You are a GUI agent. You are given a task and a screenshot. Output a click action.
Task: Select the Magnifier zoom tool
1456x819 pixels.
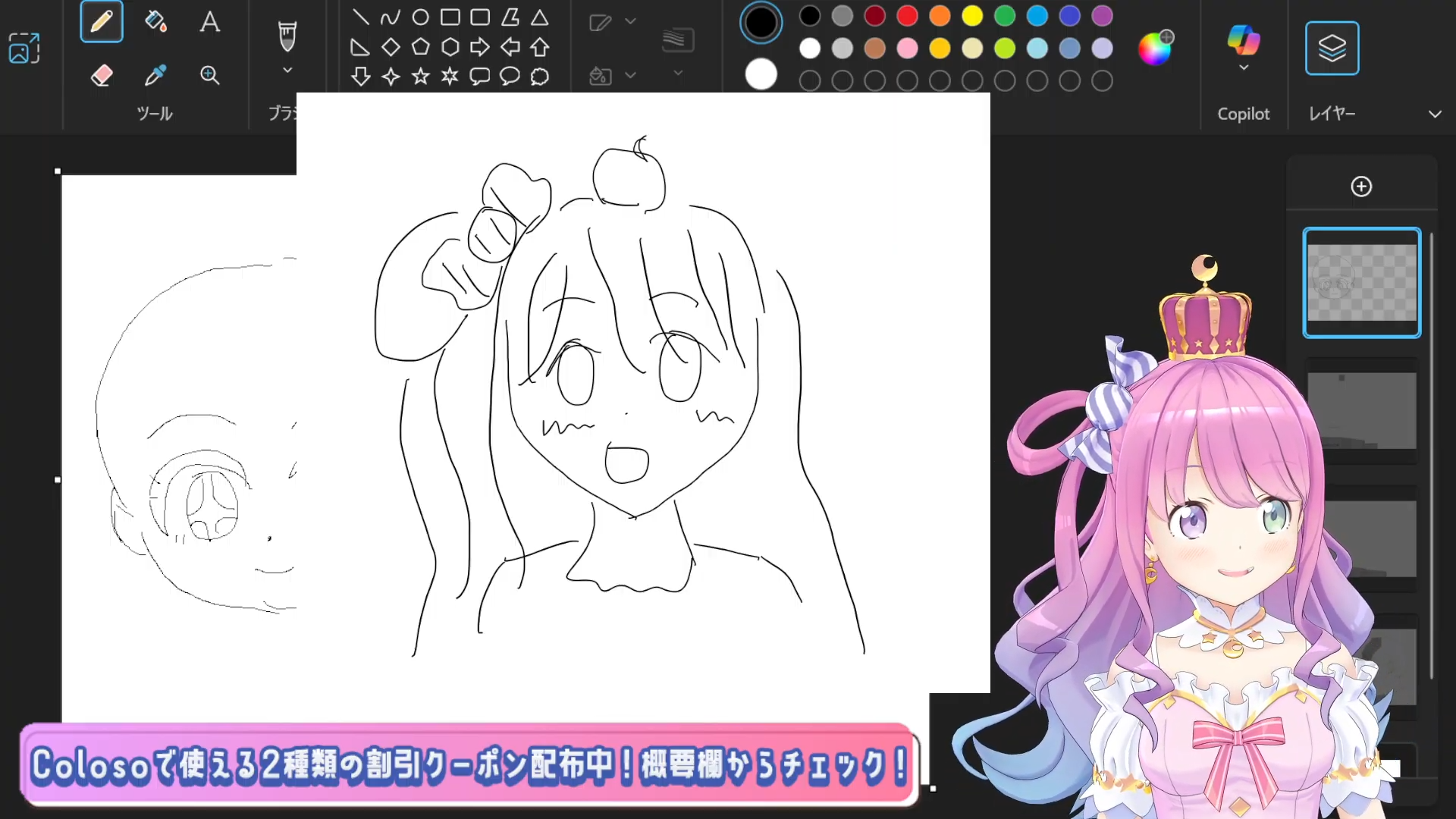[210, 75]
